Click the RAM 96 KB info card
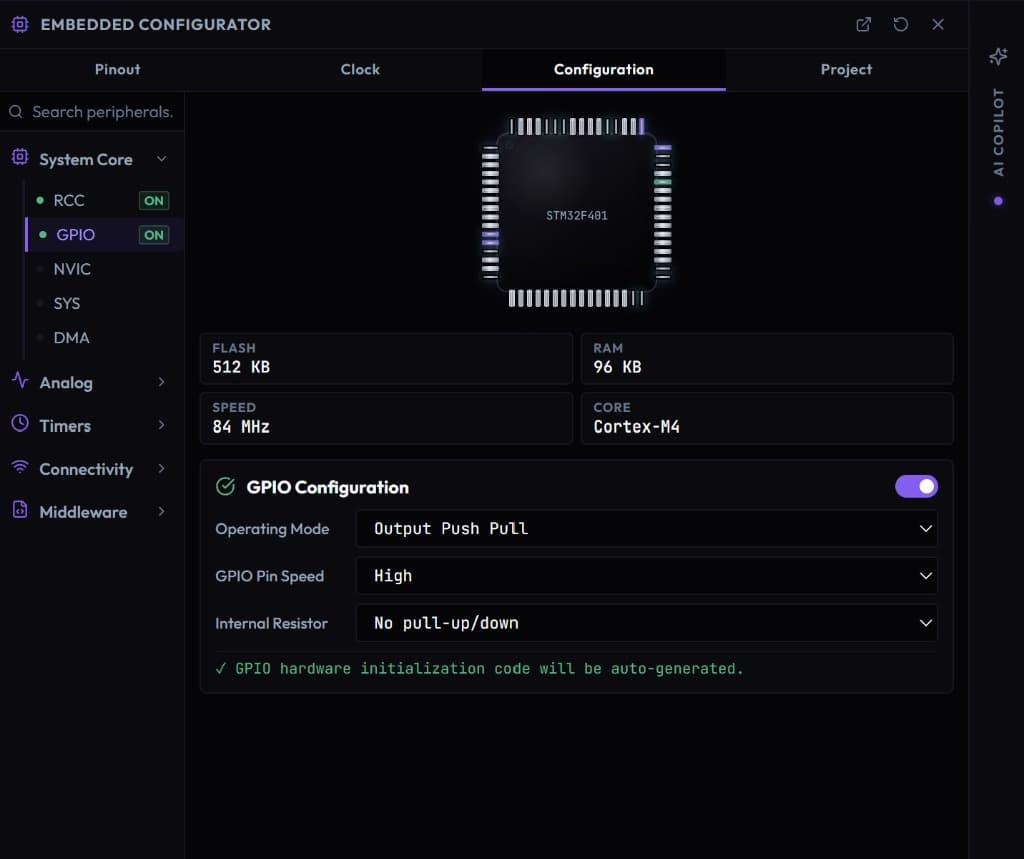This screenshot has height=859, width=1024. (x=767, y=359)
